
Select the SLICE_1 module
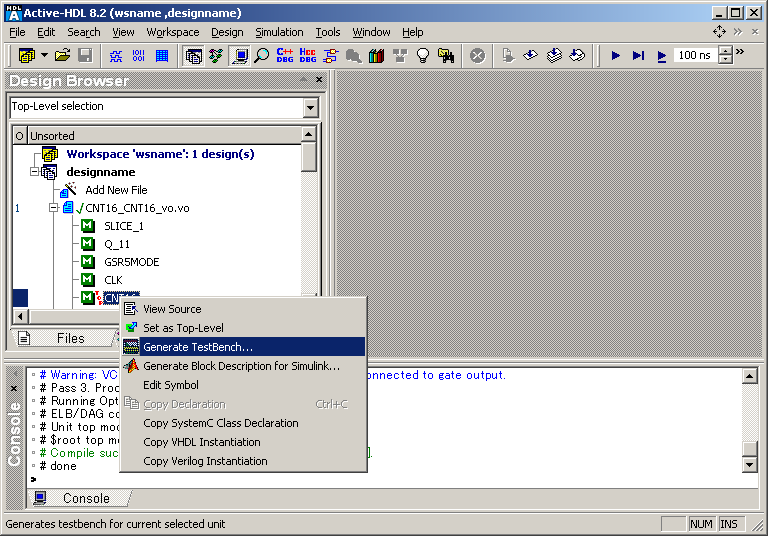coord(123,226)
